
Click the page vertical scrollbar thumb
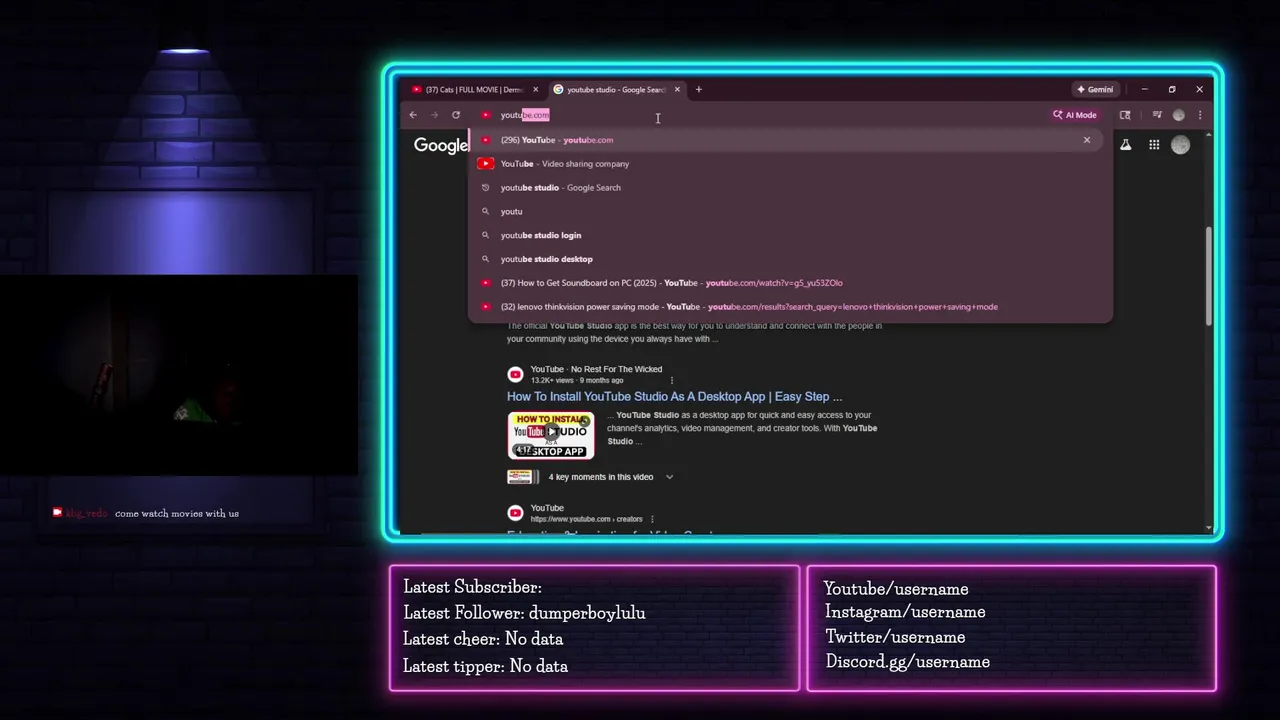(1208, 275)
